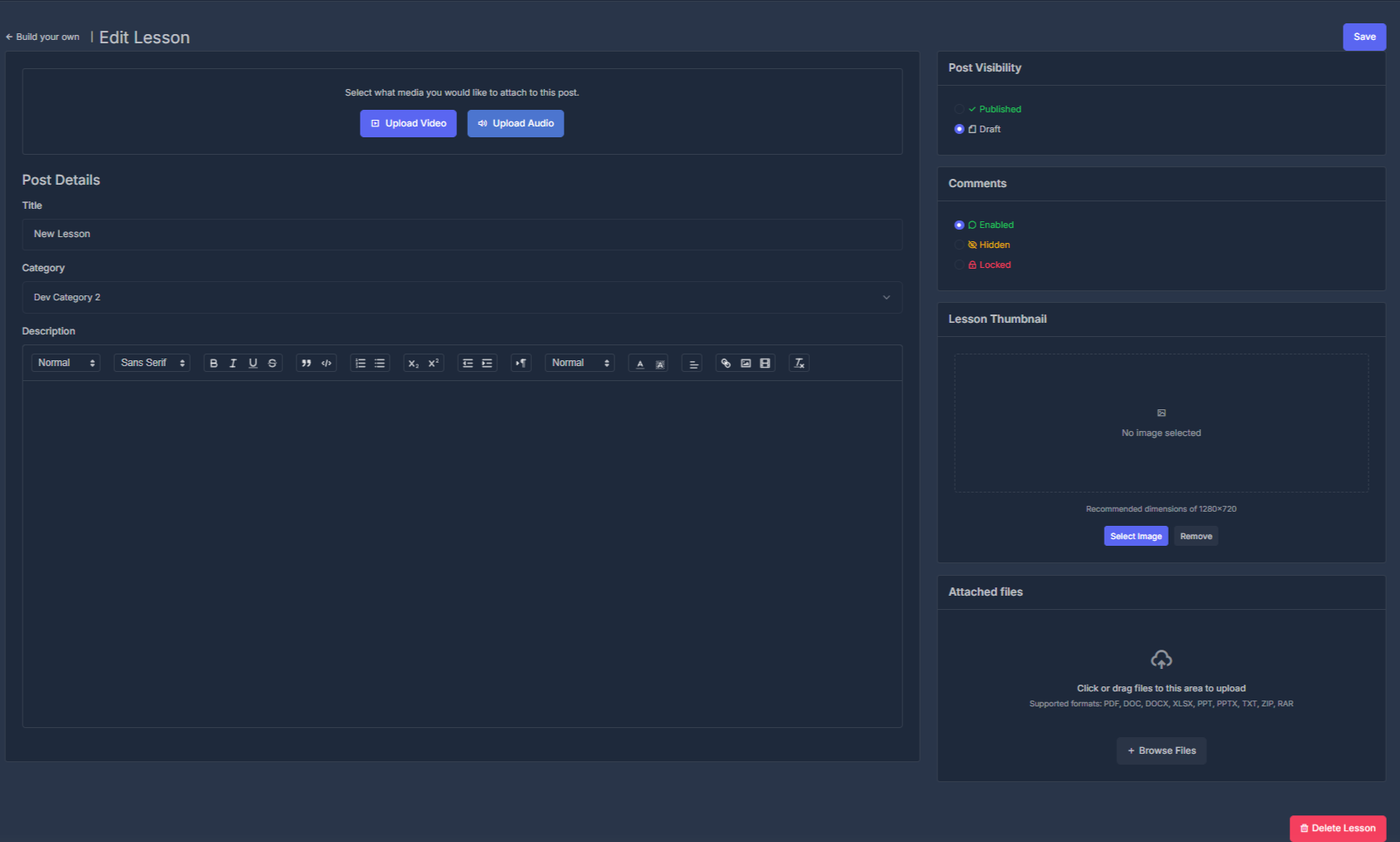Open the Category dropdown
Screen dimensions: 1400x842
click(x=462, y=297)
